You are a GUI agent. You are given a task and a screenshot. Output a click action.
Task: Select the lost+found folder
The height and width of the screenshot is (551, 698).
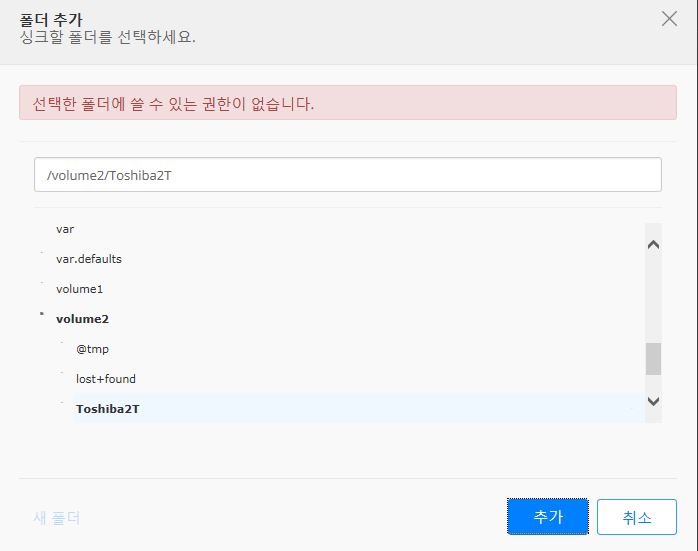coord(106,379)
